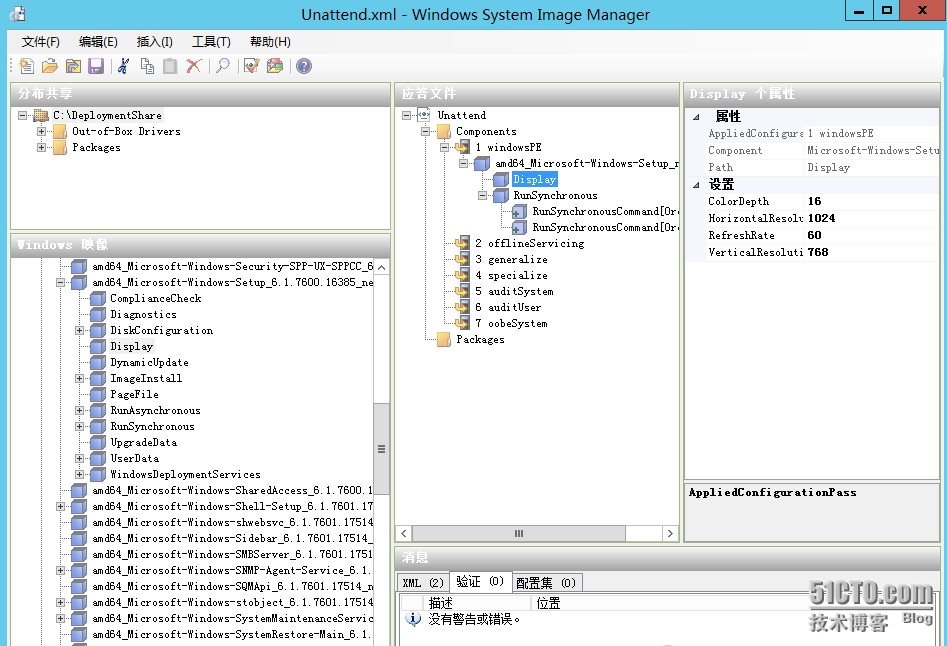The height and width of the screenshot is (646, 947).
Task: Select Packages folder in answer file
Action: (480, 339)
